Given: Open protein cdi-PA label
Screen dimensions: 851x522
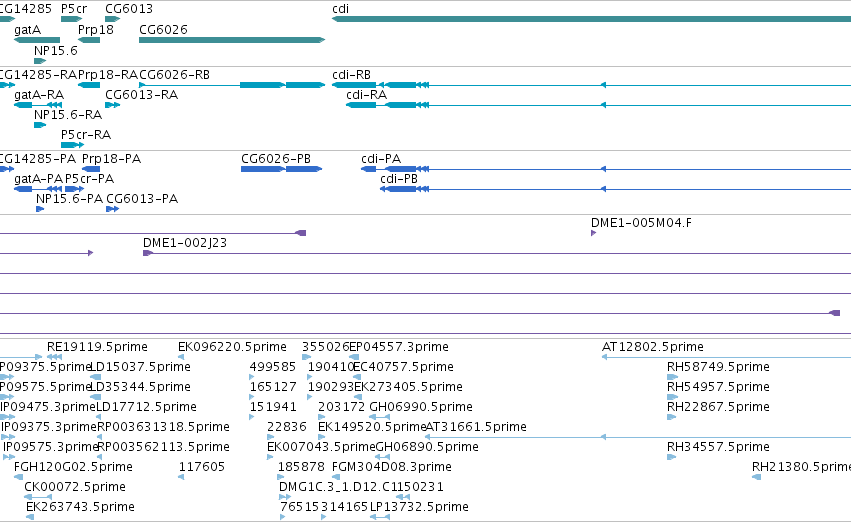Looking at the screenshot, I should coord(381,158).
